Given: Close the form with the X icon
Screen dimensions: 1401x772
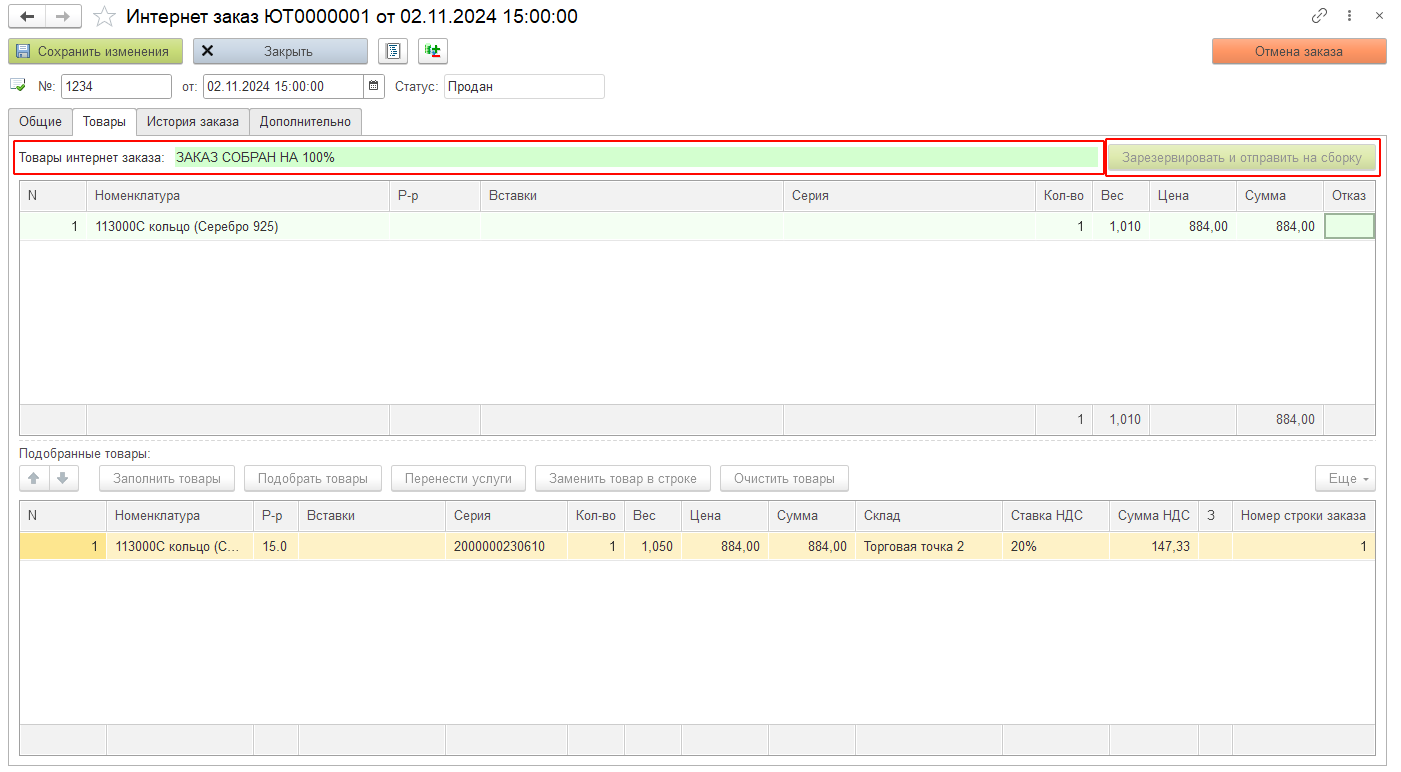Looking at the screenshot, I should pyautogui.click(x=1379, y=17).
